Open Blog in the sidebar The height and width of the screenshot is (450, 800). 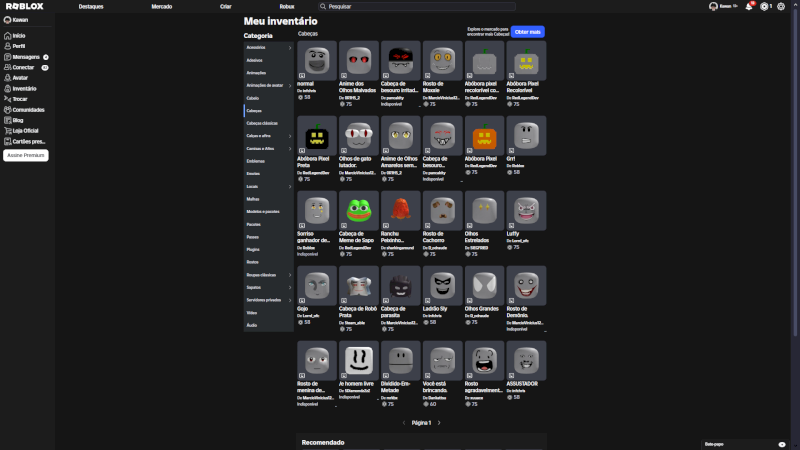tap(18, 120)
